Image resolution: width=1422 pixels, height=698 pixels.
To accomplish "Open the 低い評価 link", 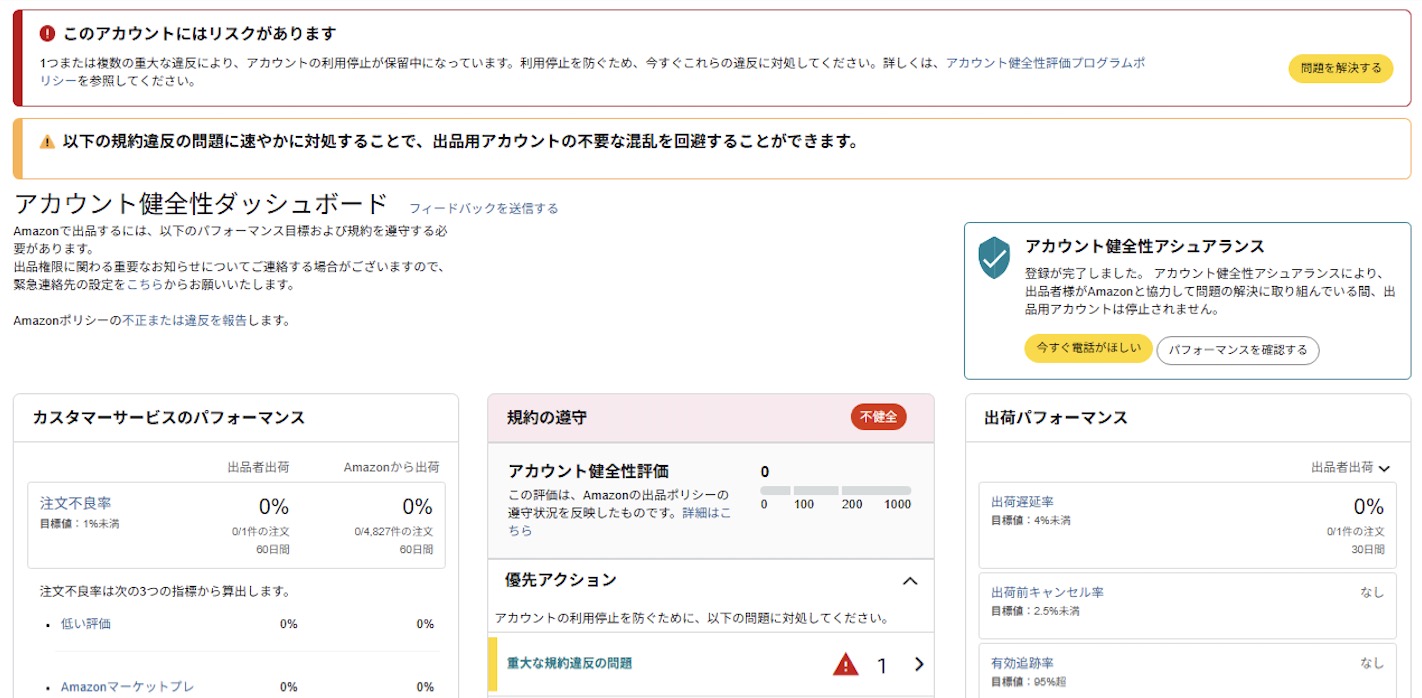I will (86, 624).
